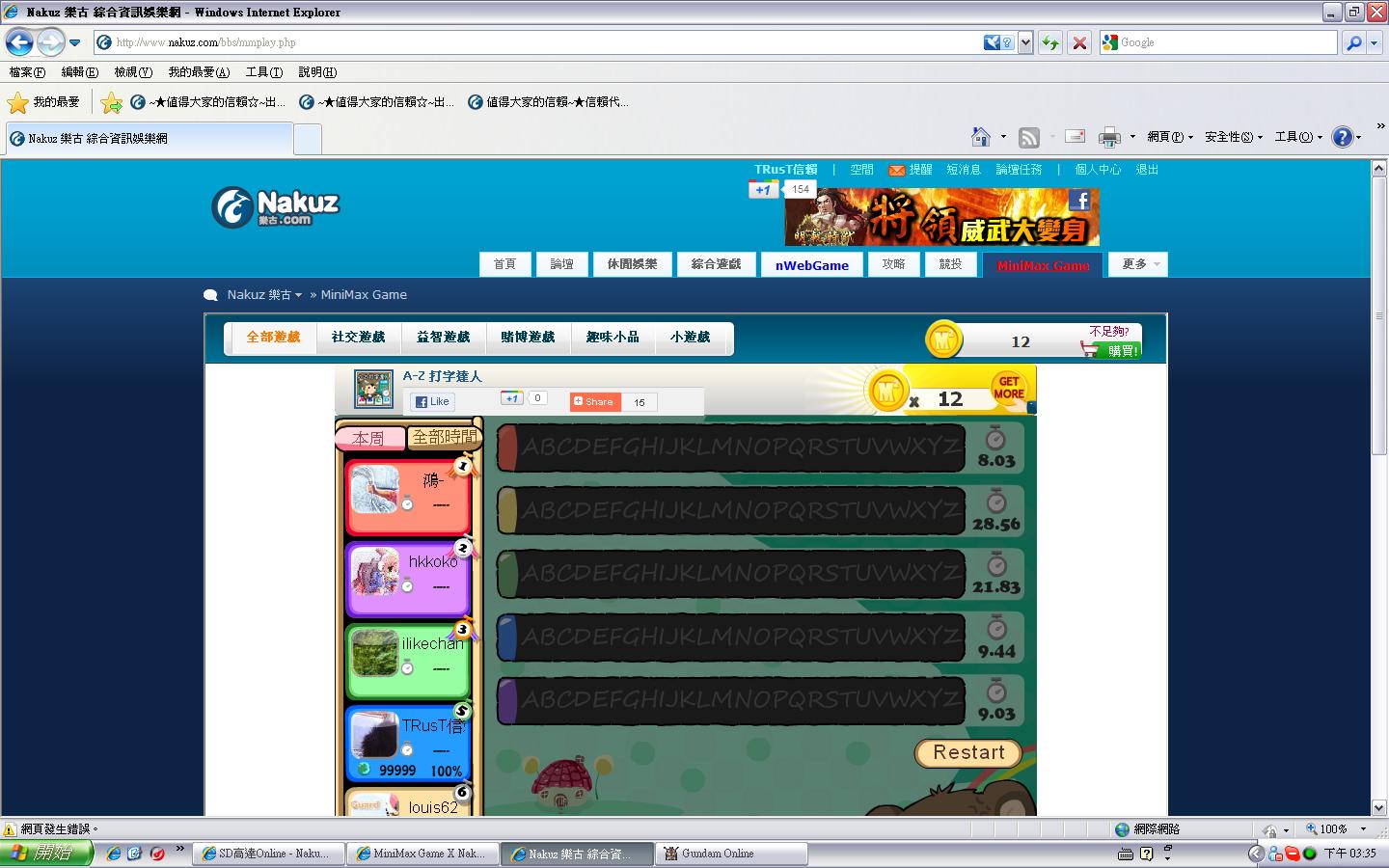
Task: Click the 購買! shopping cart button
Action: [x=1111, y=350]
